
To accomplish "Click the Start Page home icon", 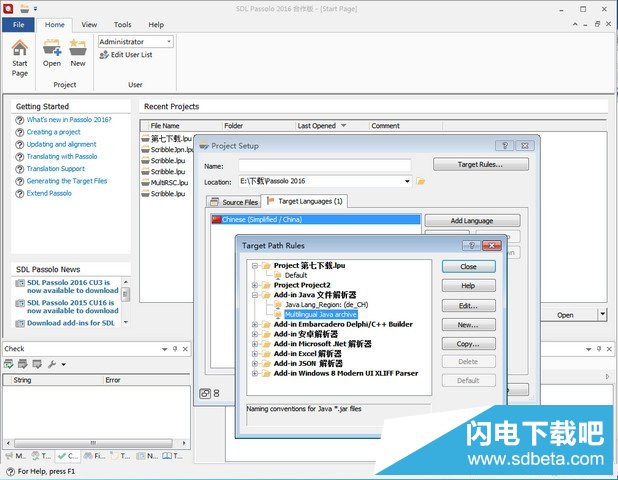I will [19, 48].
